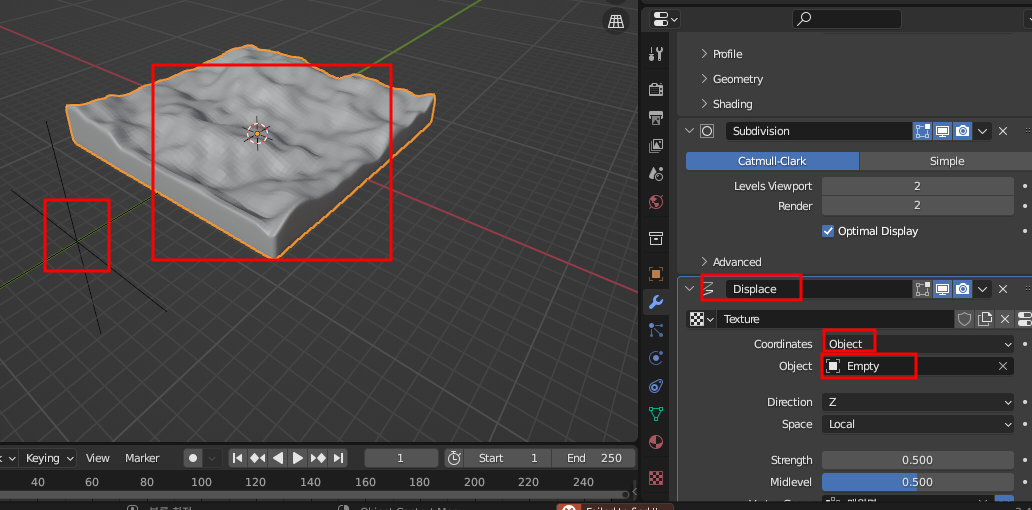Viewport: 1032px width, 510px height.
Task: Toggle Subdivision edit mode display
Action: point(922,131)
